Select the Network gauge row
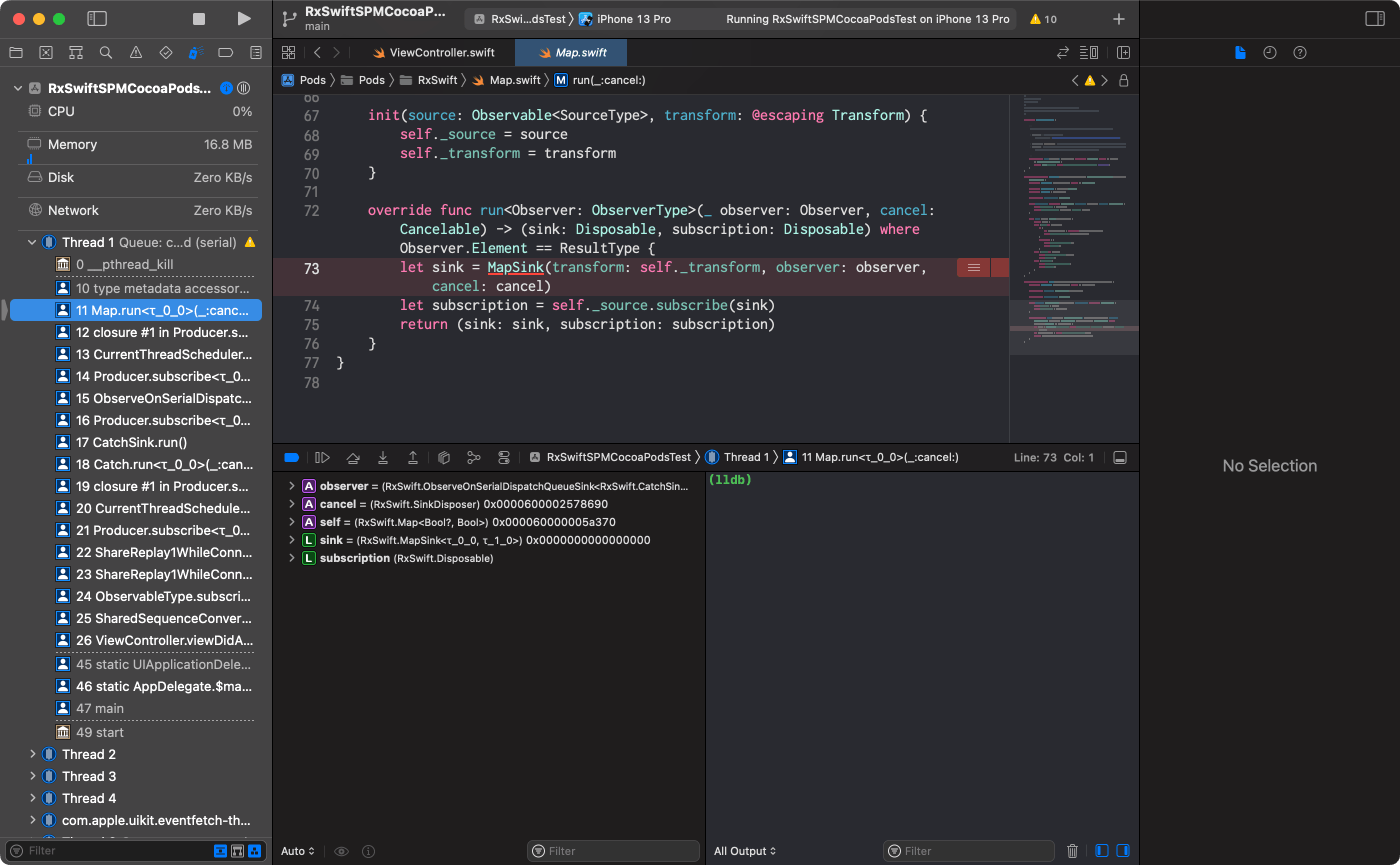 click(x=140, y=210)
